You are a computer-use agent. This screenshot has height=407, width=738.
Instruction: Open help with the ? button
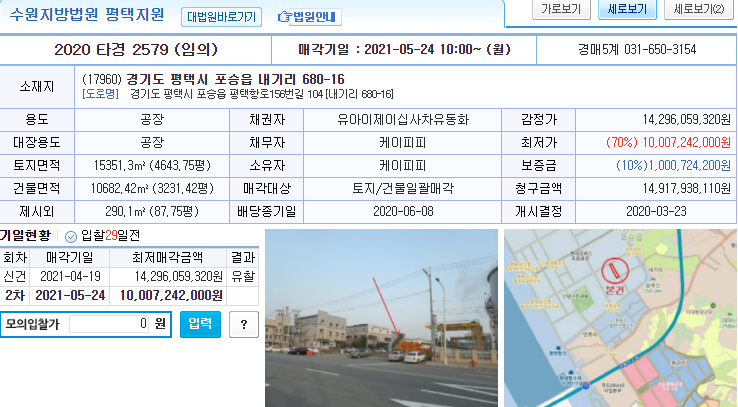244,324
